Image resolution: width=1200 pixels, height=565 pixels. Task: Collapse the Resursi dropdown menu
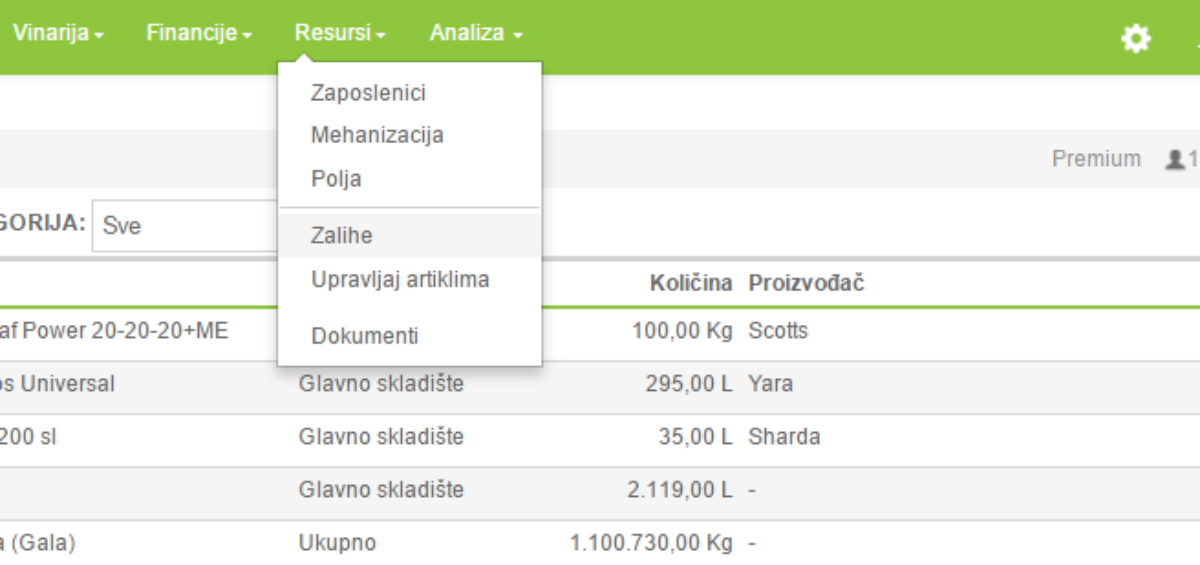click(x=340, y=33)
